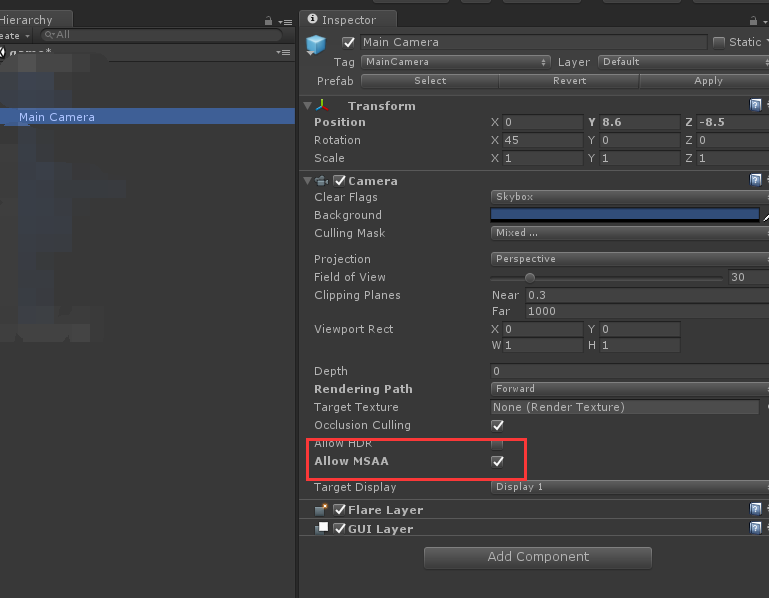
Task: Disable the Camera component checkbox
Action: click(x=339, y=181)
